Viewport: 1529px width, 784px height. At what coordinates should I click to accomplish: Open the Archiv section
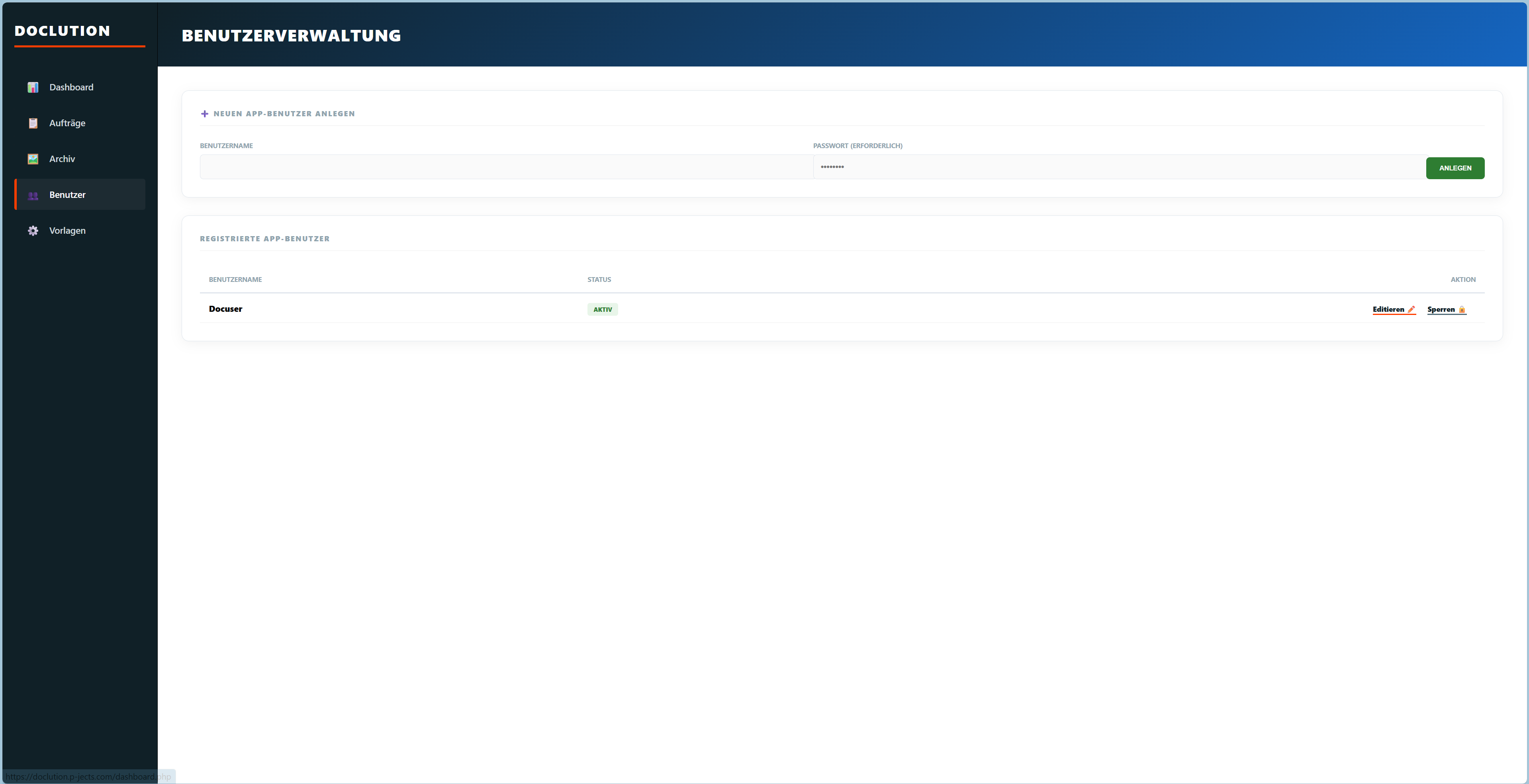coord(62,159)
